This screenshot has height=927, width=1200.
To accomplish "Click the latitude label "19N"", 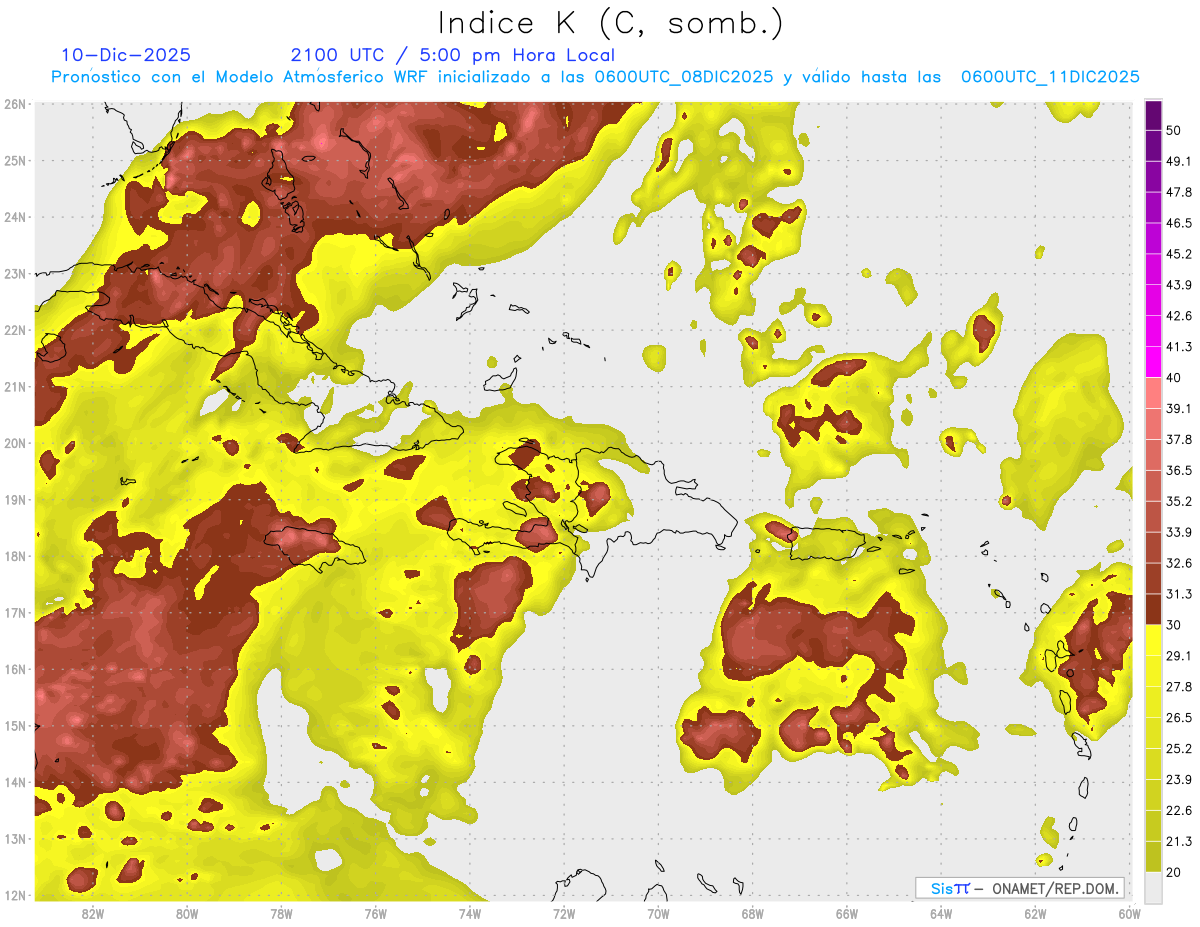I will [15, 499].
